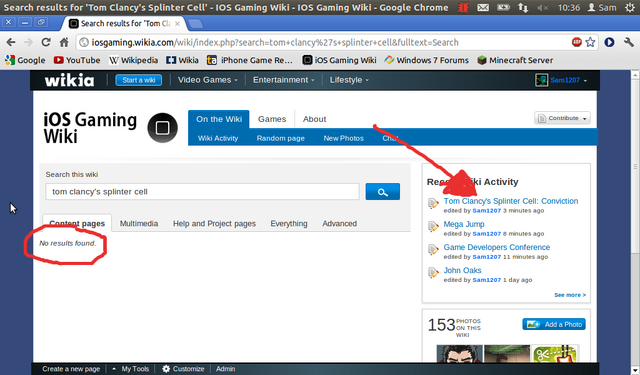
Task: Open the Wikipedia bookmark
Action: point(133,60)
